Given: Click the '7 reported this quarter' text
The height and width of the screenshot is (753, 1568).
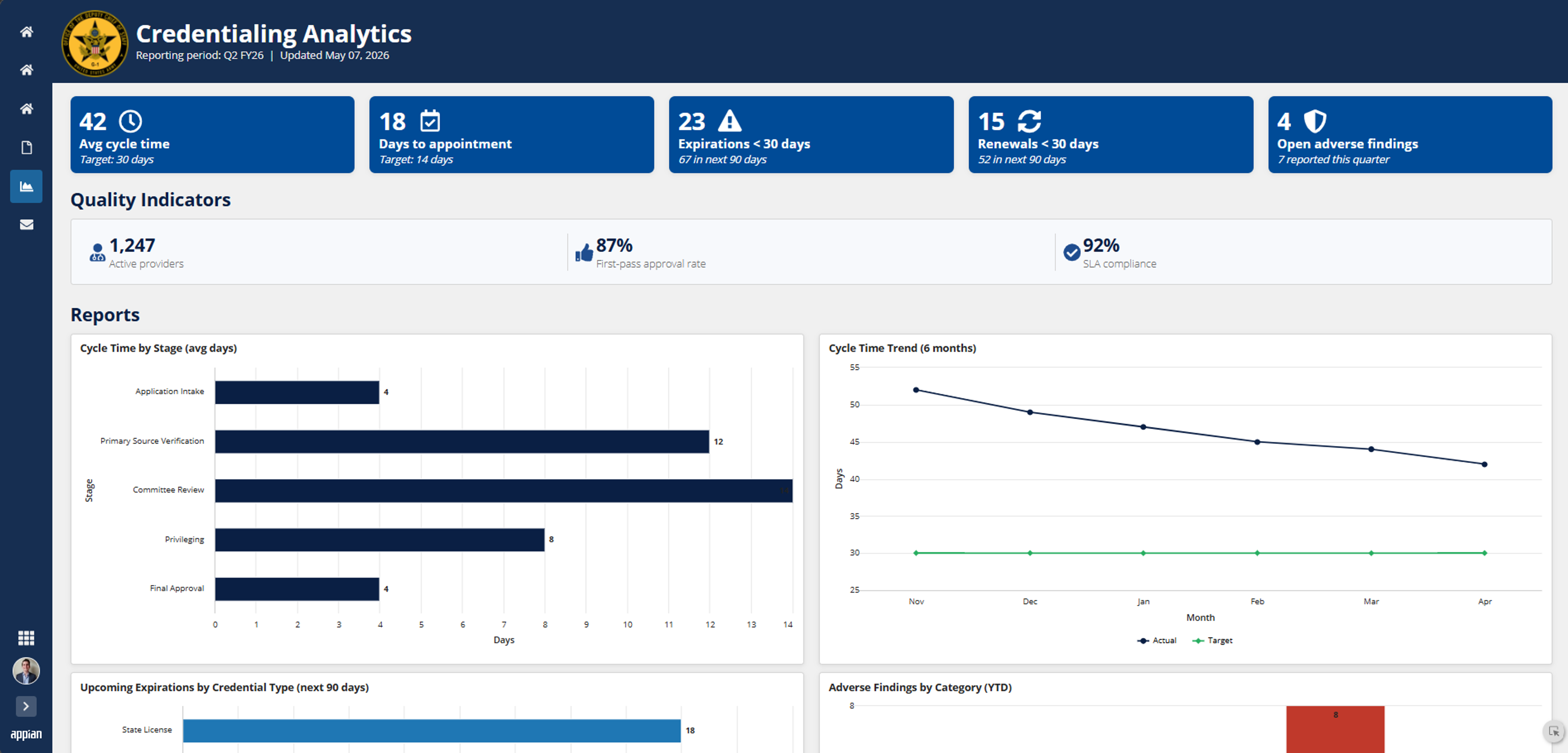Looking at the screenshot, I should [1333, 159].
